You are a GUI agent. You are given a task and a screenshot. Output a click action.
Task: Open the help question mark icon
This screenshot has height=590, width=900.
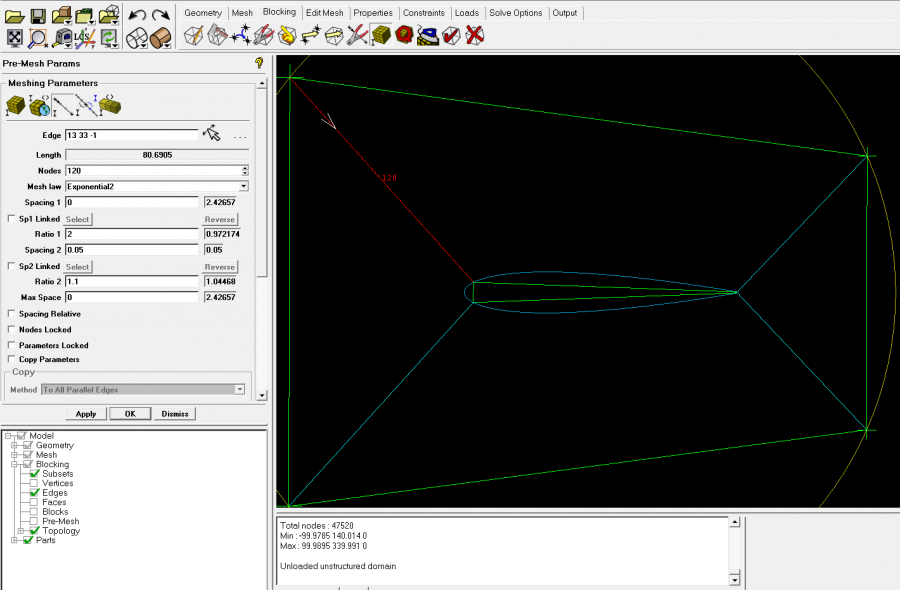tap(259, 63)
